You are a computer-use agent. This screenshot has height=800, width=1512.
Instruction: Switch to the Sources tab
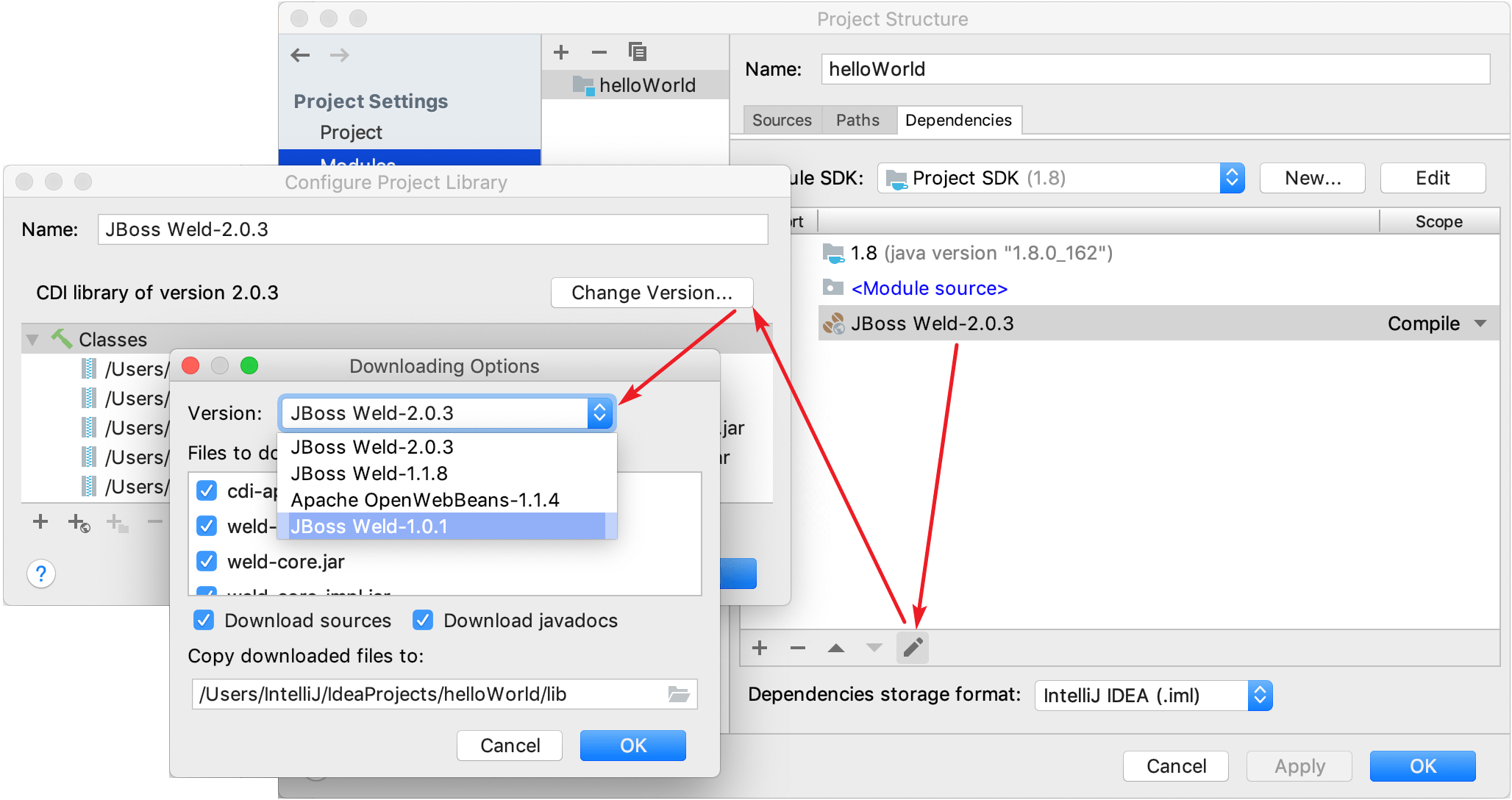pos(782,120)
